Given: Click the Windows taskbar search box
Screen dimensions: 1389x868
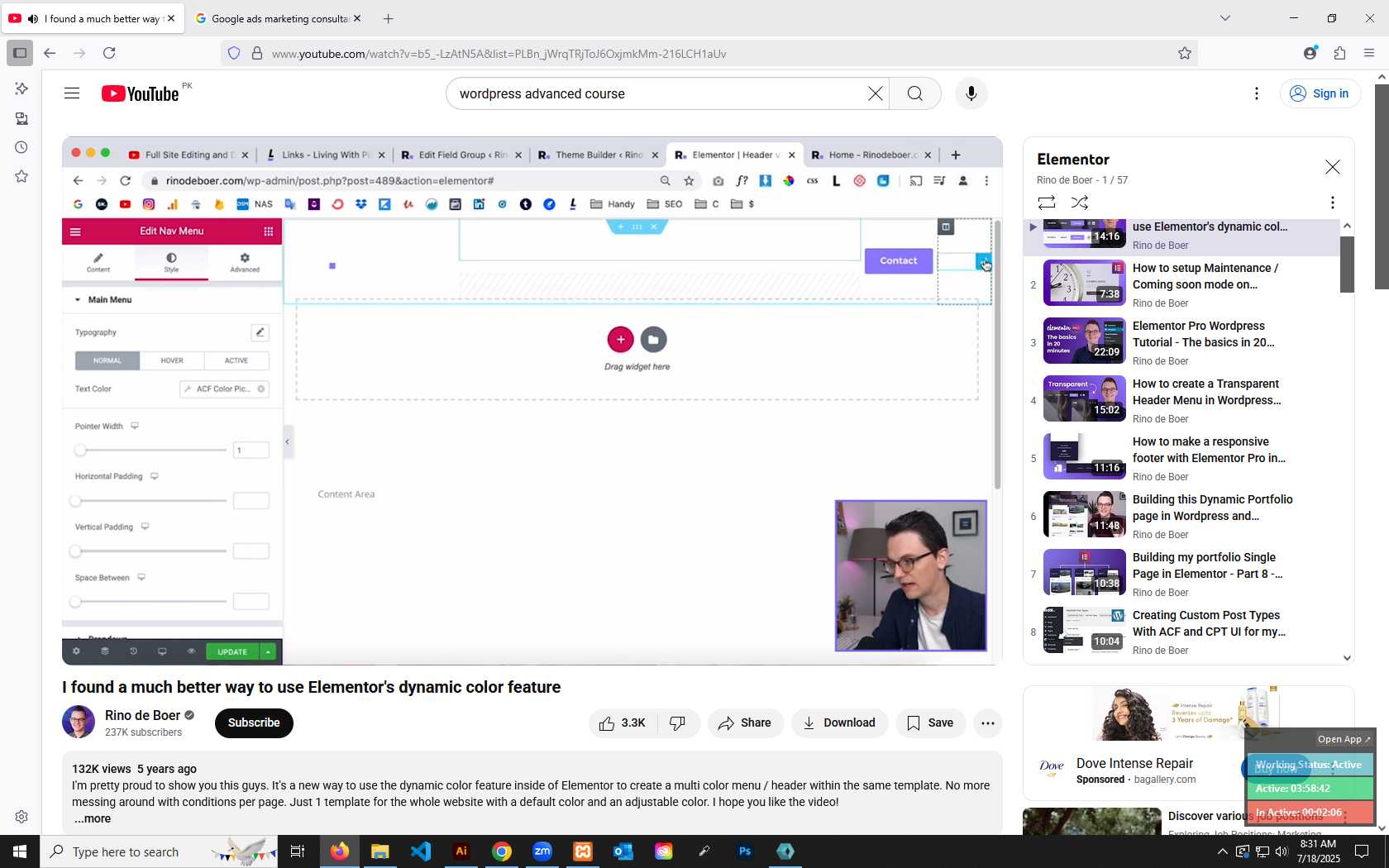Looking at the screenshot, I should [159, 851].
